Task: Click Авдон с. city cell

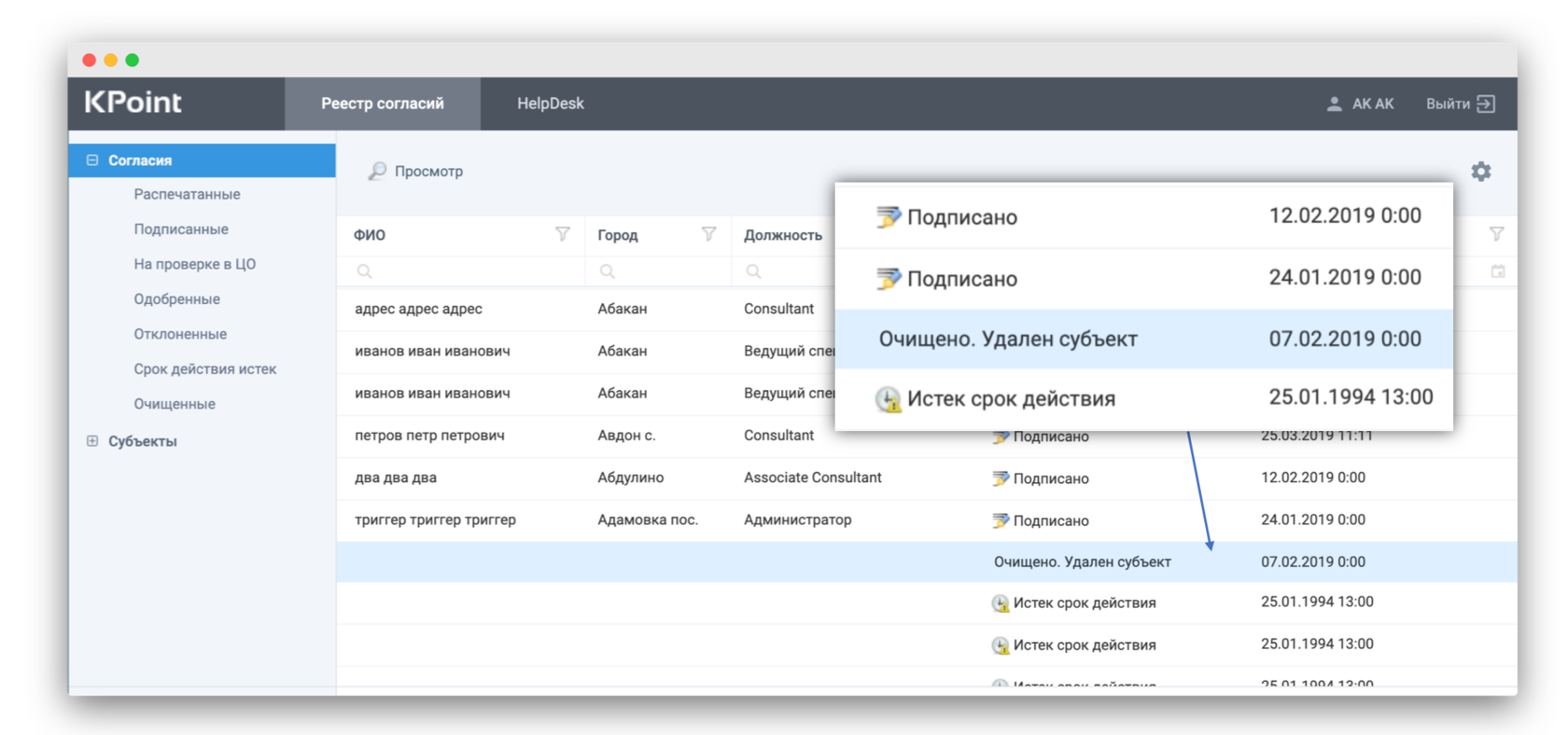Action: tap(626, 436)
